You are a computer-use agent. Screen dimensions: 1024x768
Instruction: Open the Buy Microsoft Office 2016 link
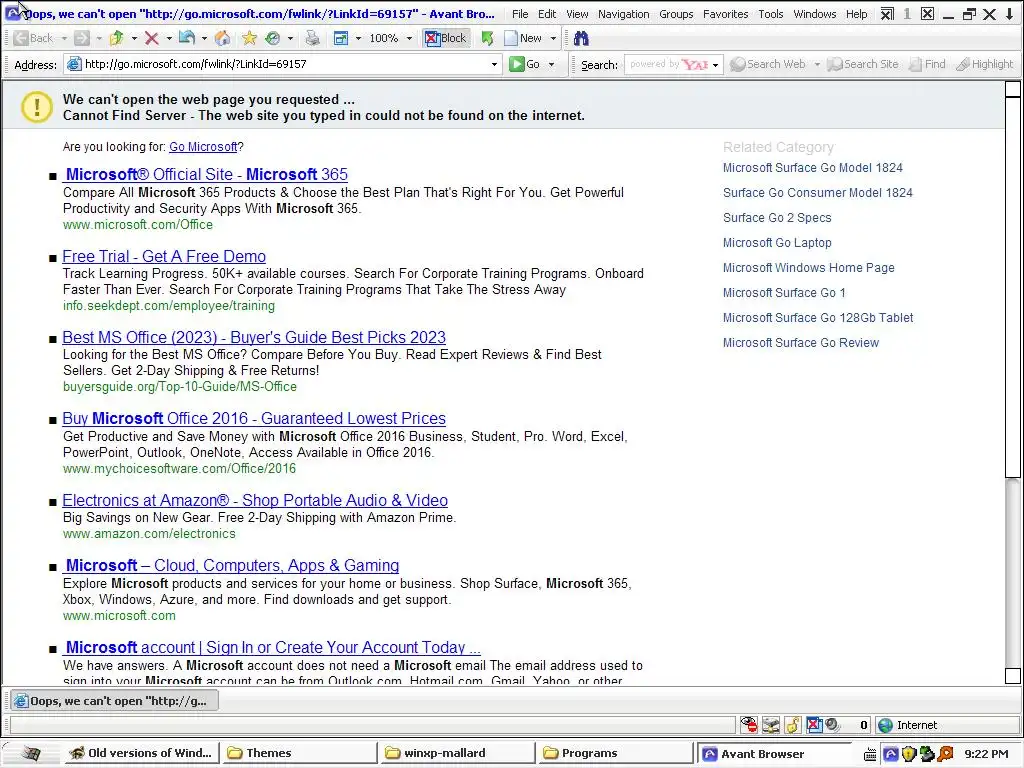coord(254,418)
